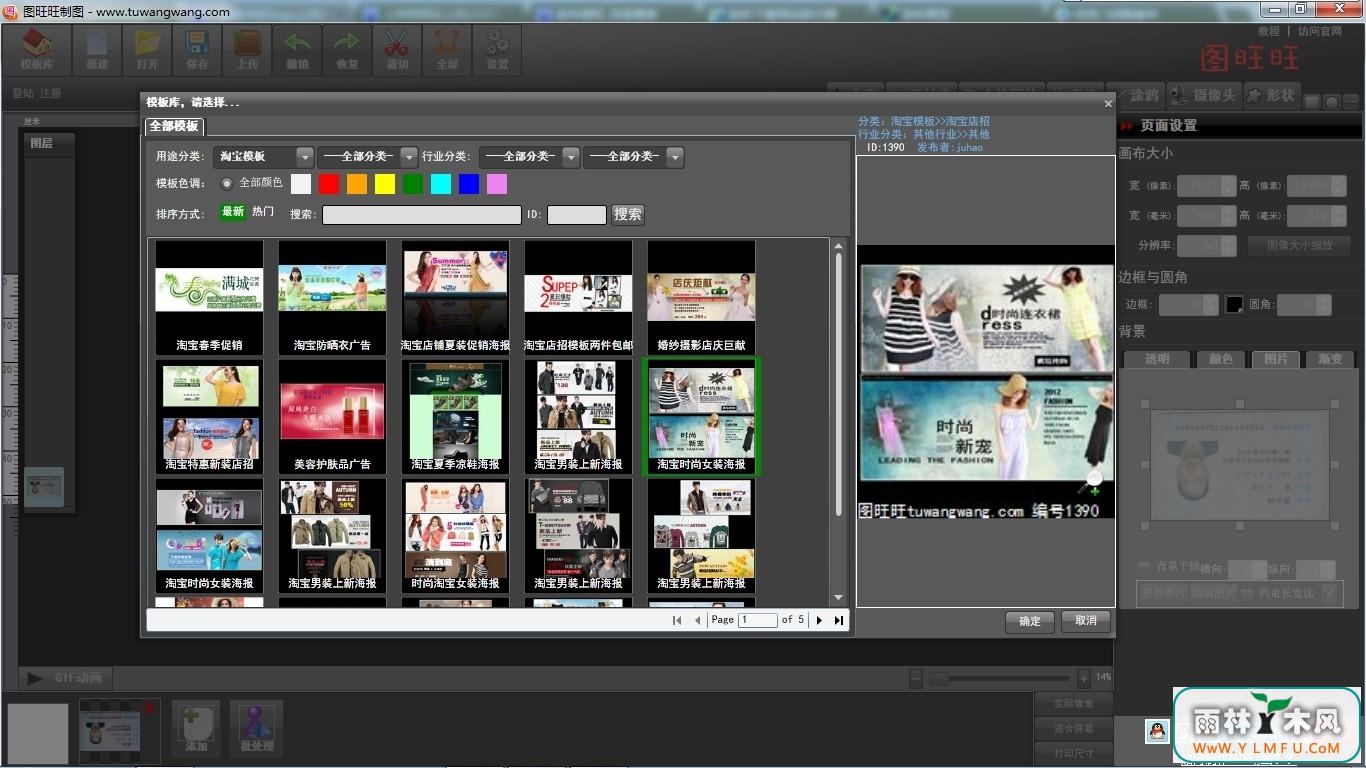
Task: Select the 透明 background tab
Action: tap(1157, 359)
